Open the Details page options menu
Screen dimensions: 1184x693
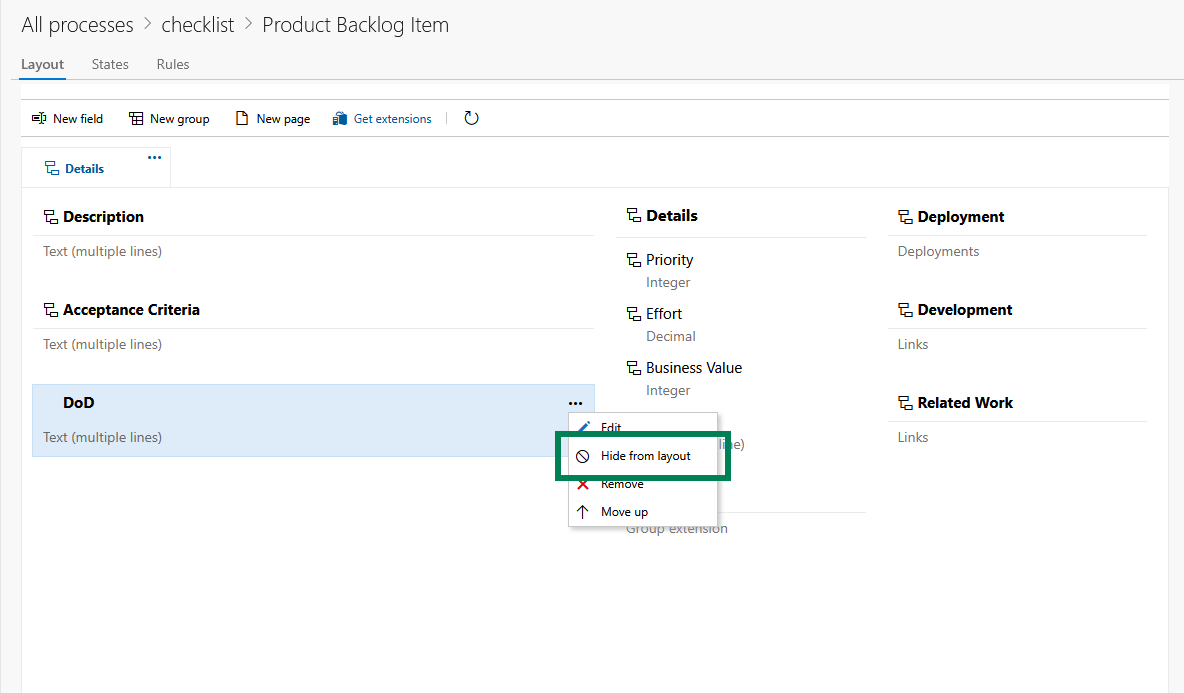tap(154, 157)
